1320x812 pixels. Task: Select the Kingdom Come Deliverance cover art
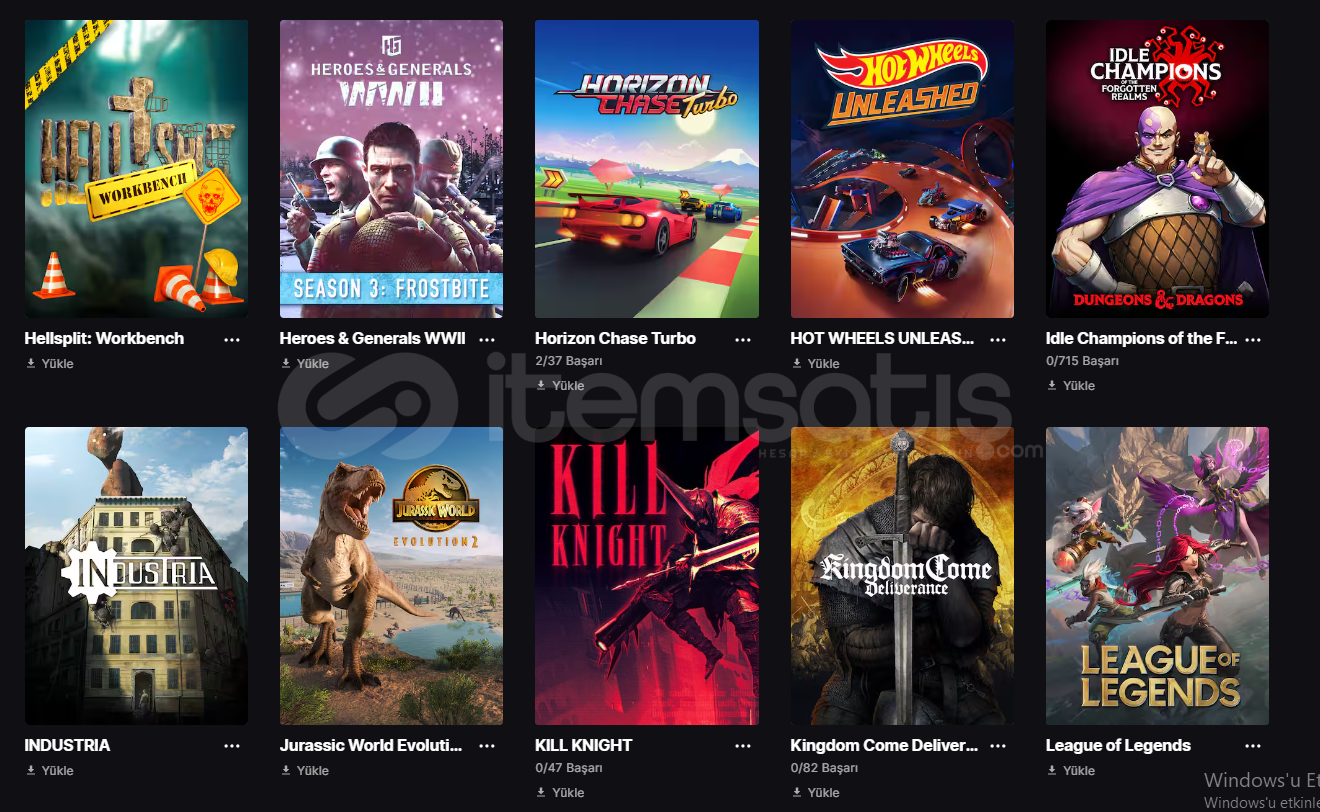pyautogui.click(x=902, y=576)
